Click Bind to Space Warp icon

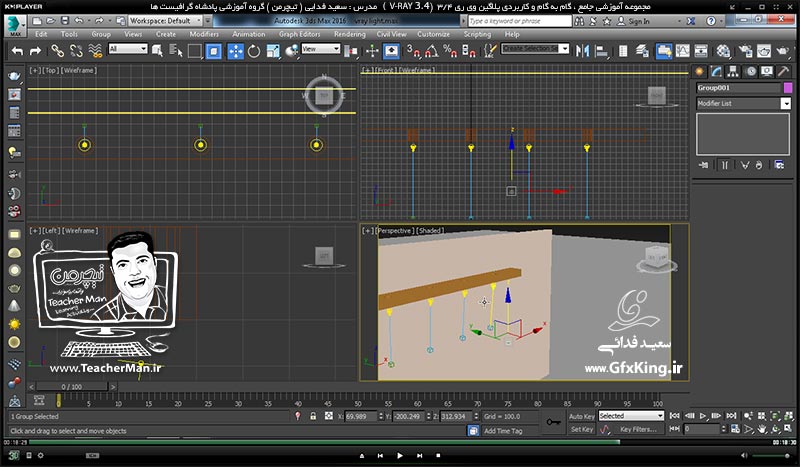(95, 51)
